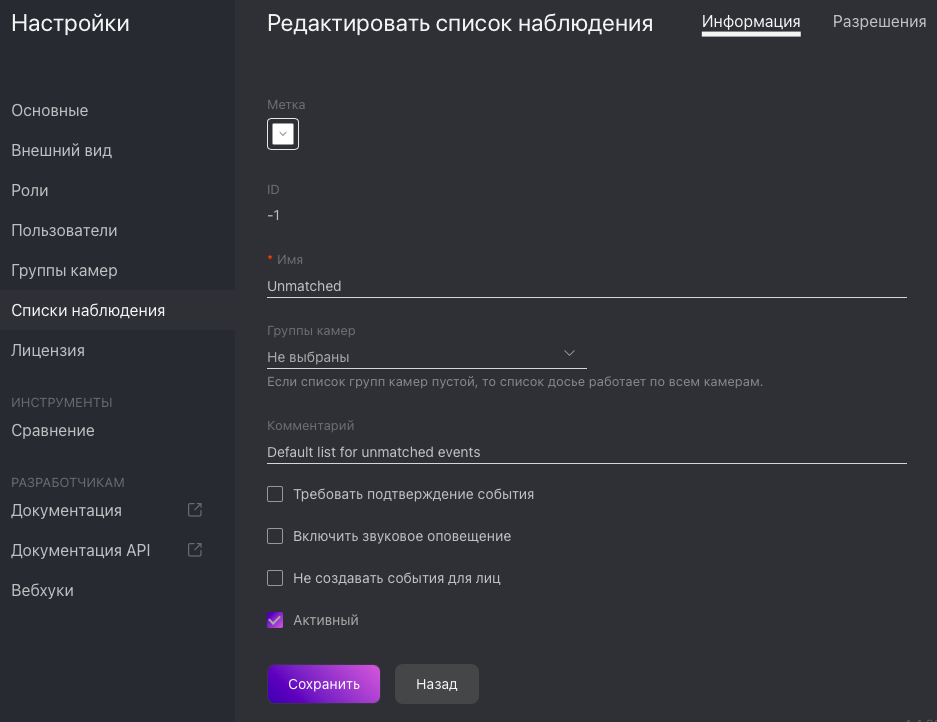Open external link icon beside Документация
Viewport: 937px width, 722px height.
195,510
